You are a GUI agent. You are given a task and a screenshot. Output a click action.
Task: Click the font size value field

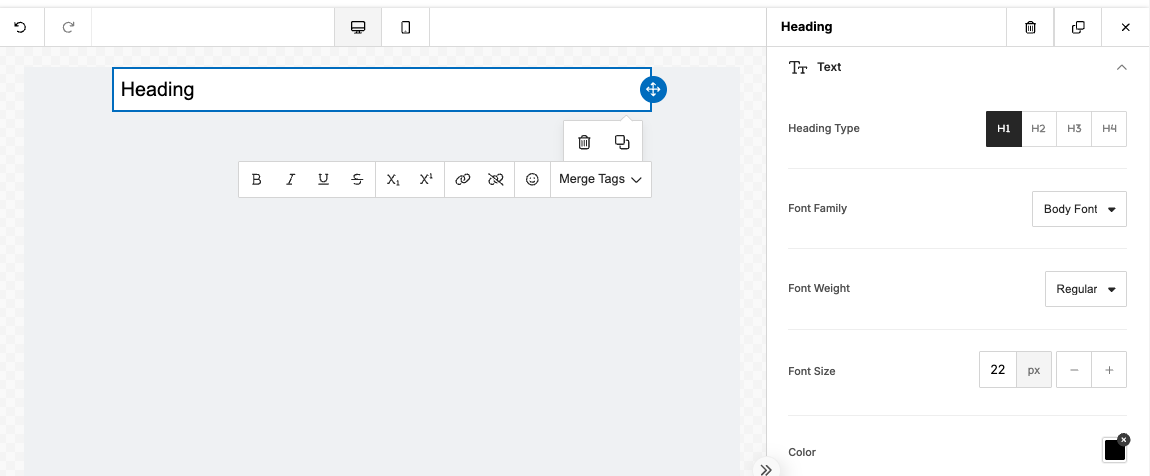(x=997, y=370)
